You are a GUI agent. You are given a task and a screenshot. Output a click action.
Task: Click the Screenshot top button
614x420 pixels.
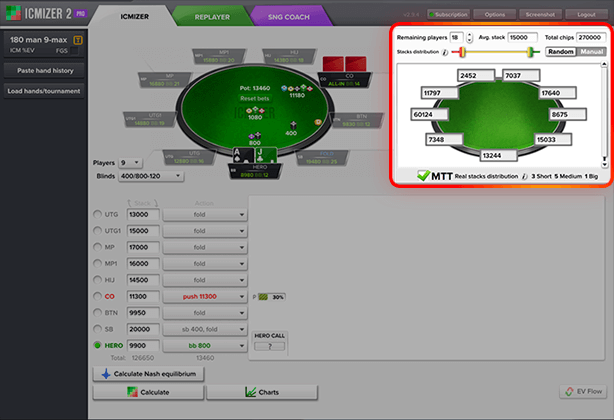(x=540, y=14)
